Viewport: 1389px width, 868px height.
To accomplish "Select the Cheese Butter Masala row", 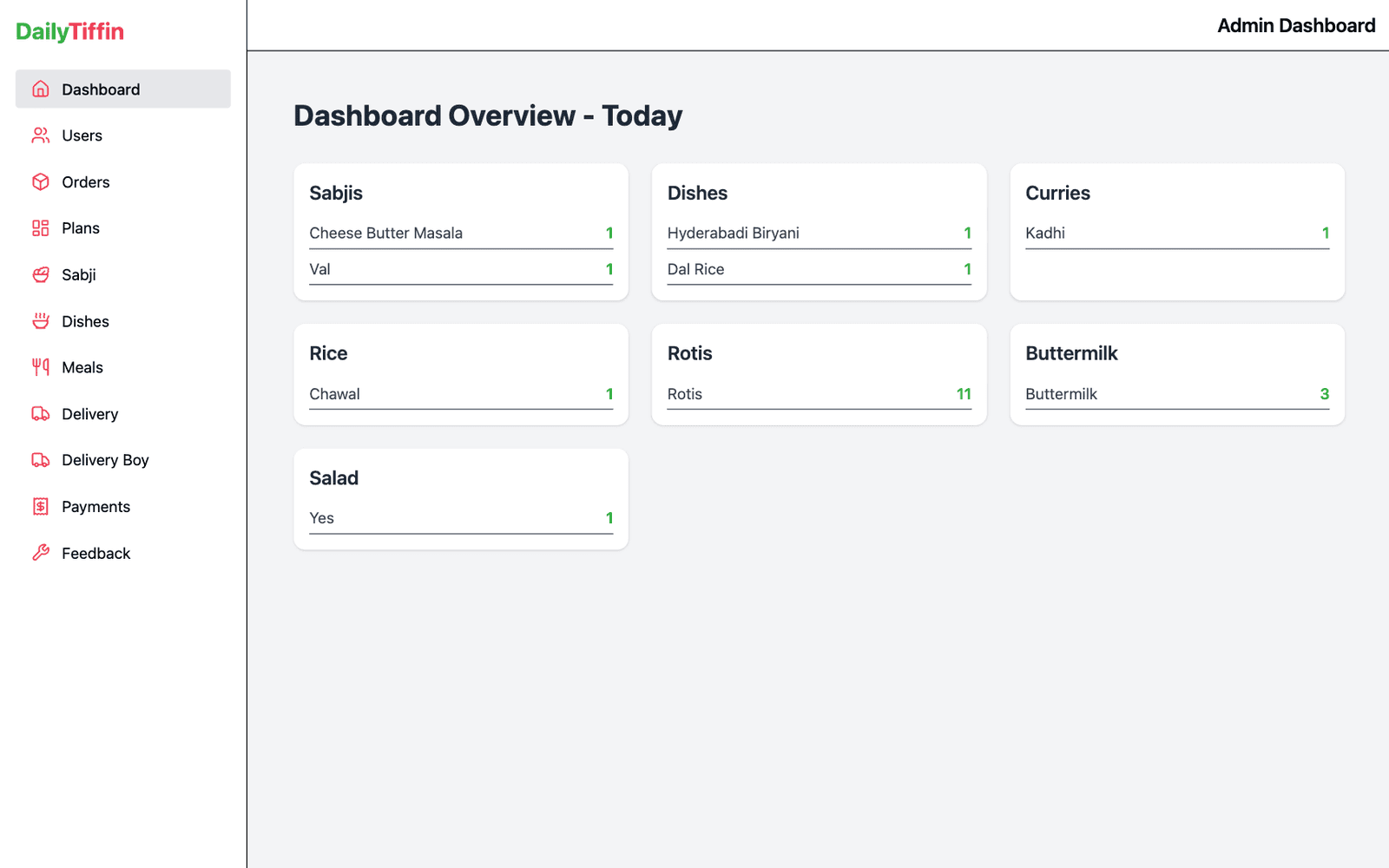I will tap(461, 233).
